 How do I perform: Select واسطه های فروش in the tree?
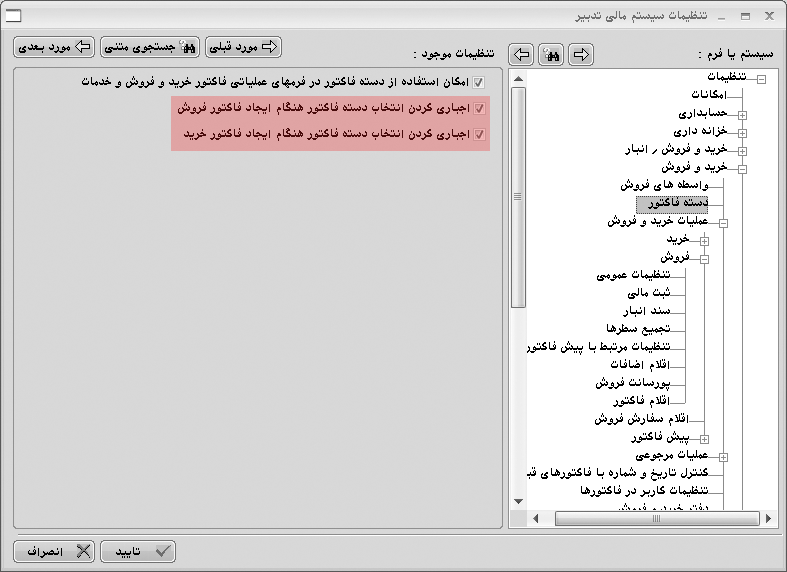click(664, 186)
